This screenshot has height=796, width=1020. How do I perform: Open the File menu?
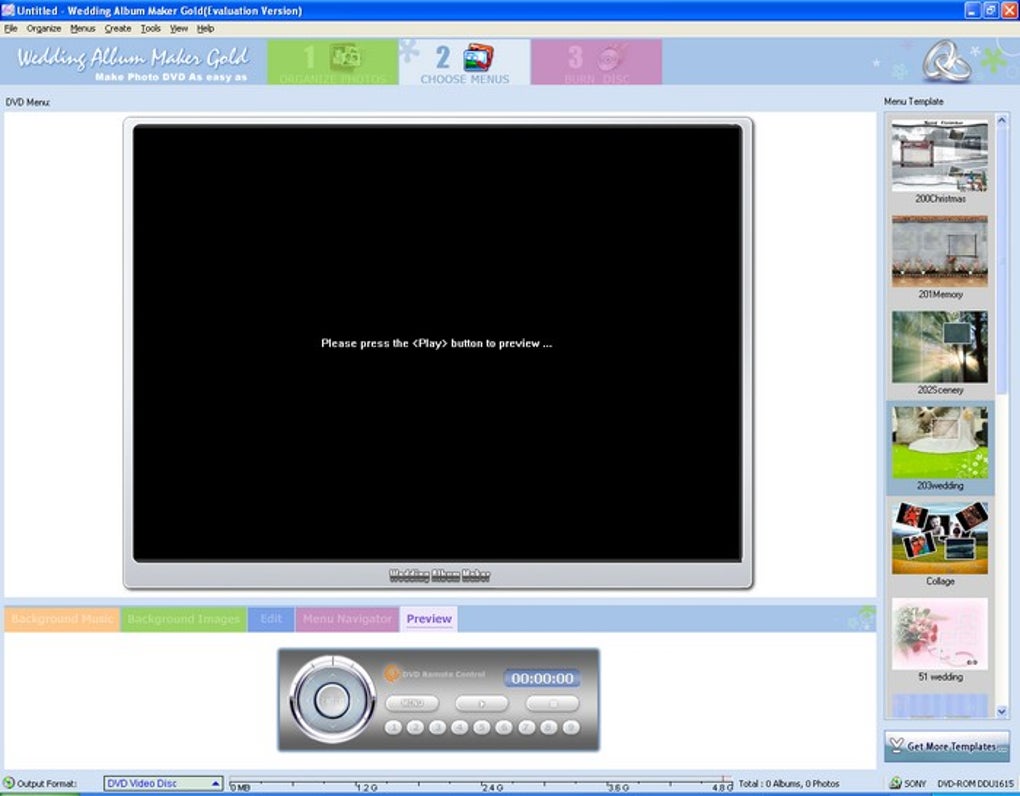point(10,29)
